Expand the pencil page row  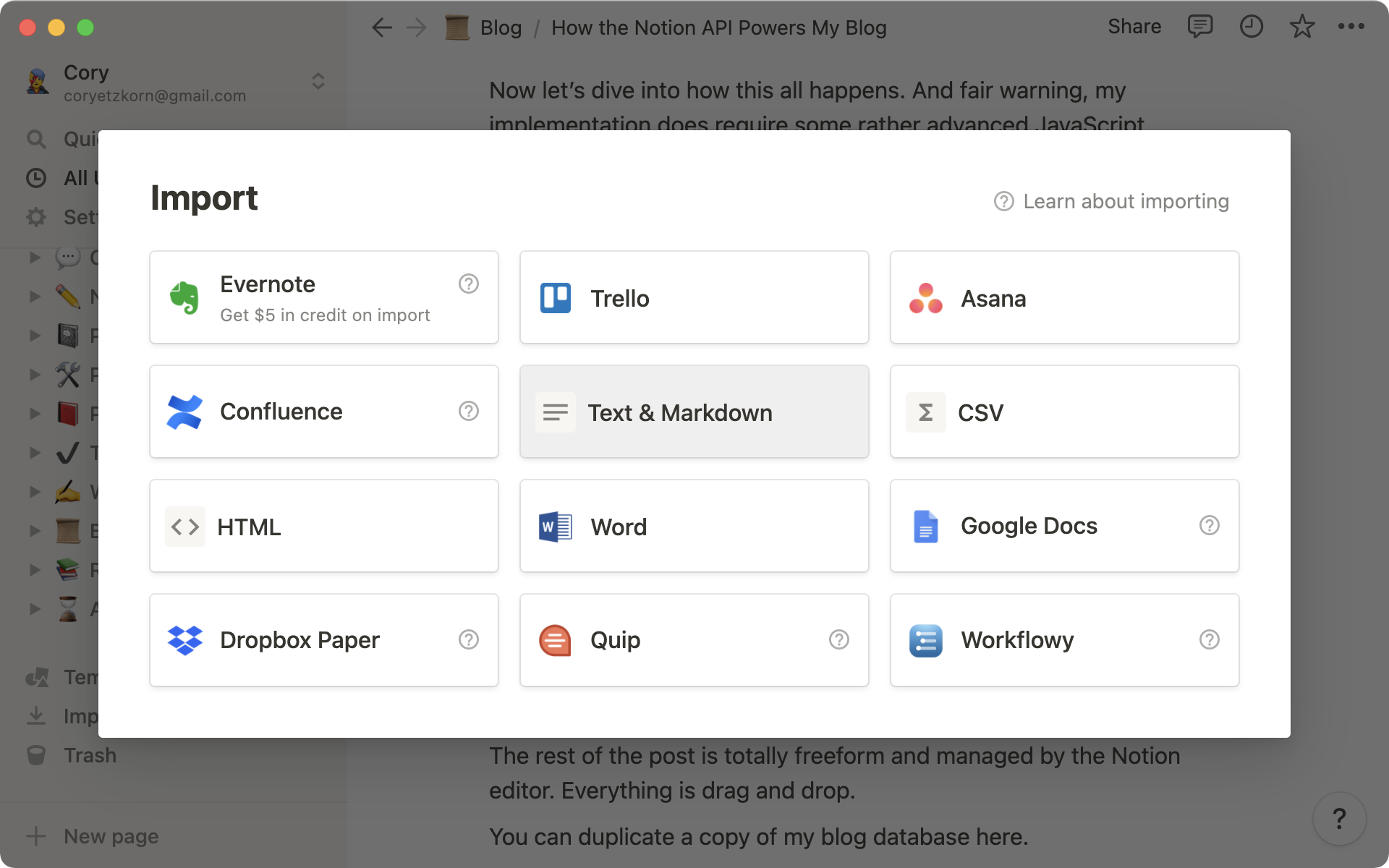[34, 296]
